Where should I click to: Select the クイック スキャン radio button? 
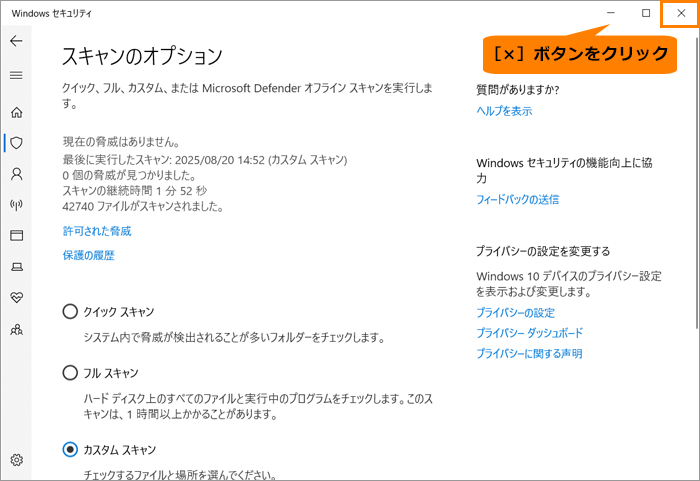pos(70,311)
